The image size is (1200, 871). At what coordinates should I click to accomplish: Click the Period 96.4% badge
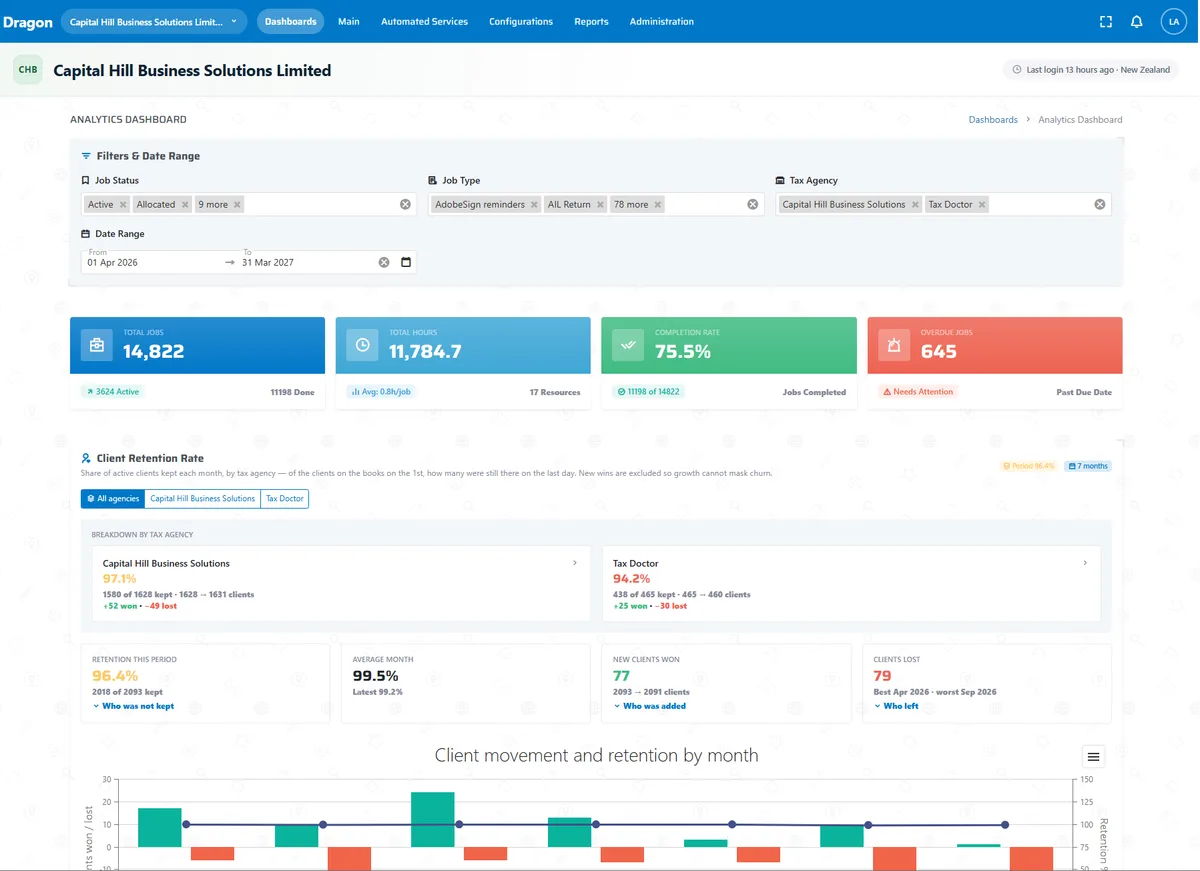coord(1029,466)
